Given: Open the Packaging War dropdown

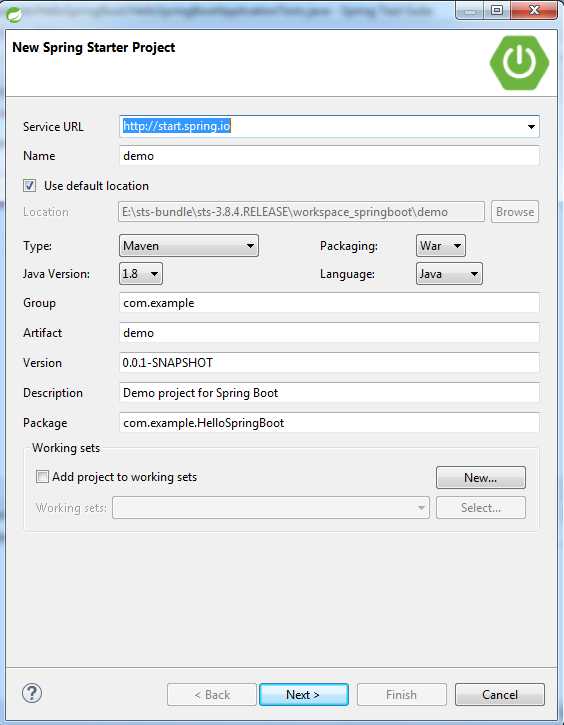Looking at the screenshot, I should (441, 246).
